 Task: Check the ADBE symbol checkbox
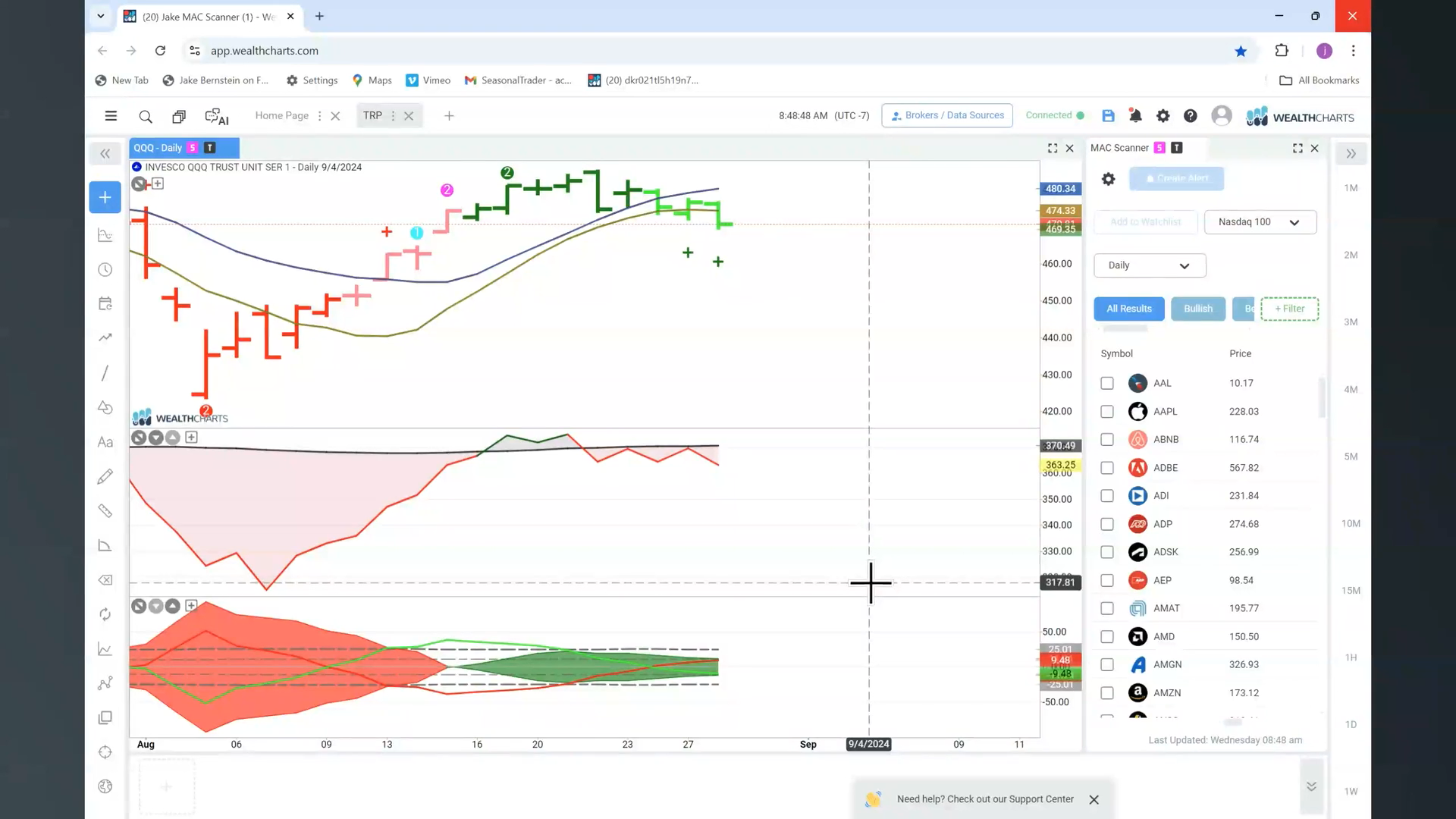pyautogui.click(x=1107, y=468)
